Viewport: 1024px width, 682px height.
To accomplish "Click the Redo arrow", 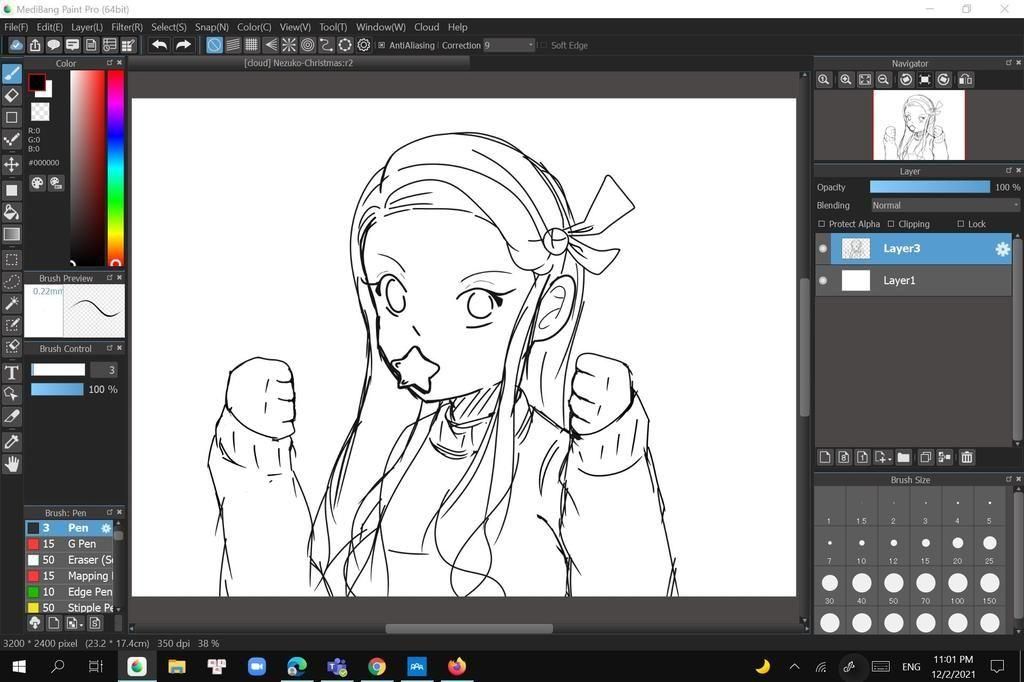I will pyautogui.click(x=184, y=45).
